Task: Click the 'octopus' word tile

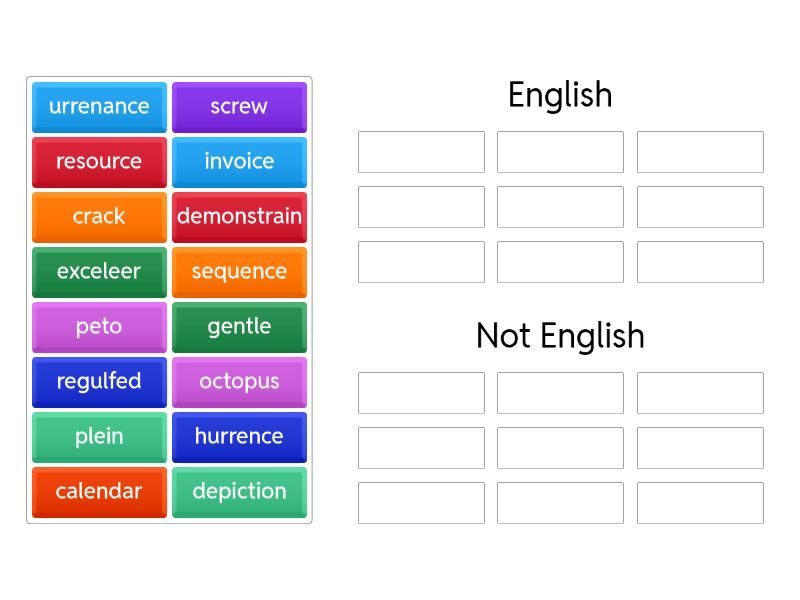Action: pos(239,382)
